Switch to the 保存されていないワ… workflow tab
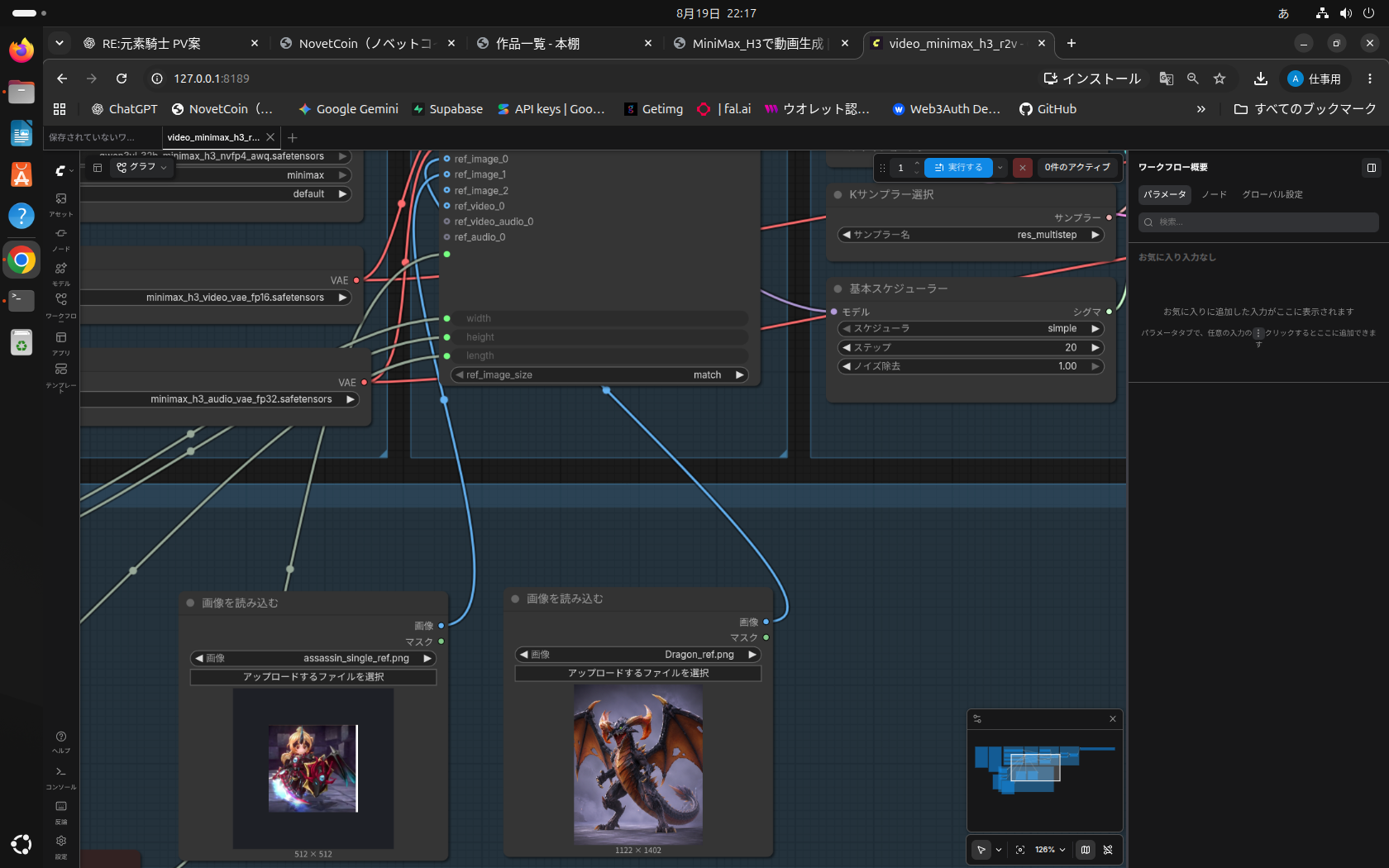 click(x=103, y=137)
